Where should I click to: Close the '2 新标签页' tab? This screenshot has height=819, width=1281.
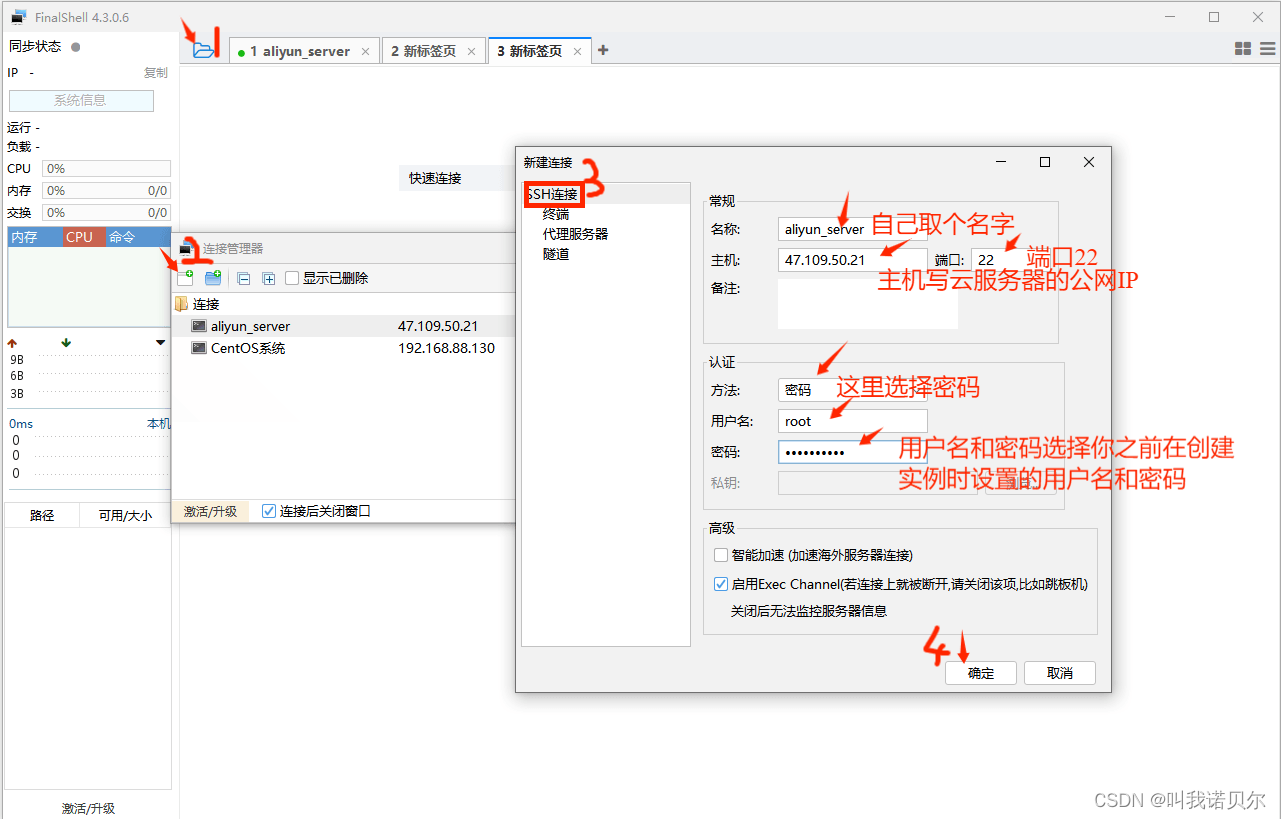click(x=472, y=51)
